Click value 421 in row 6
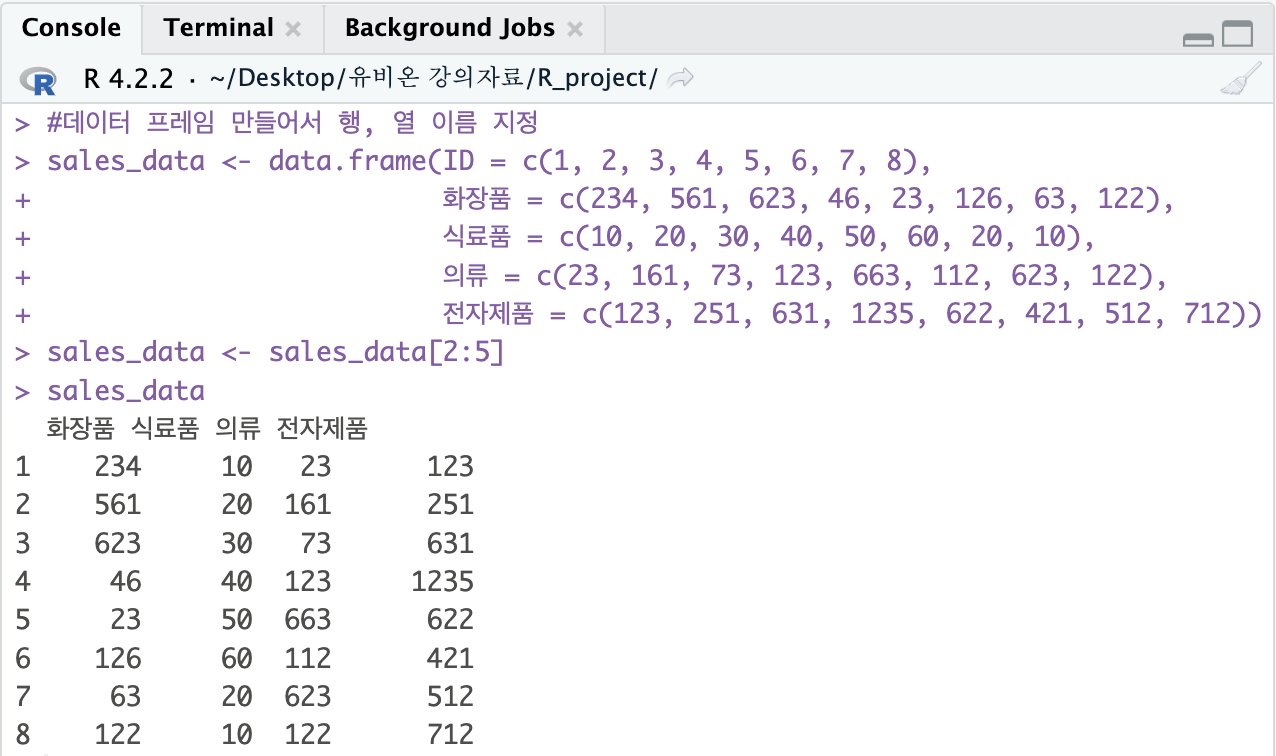 point(450,657)
